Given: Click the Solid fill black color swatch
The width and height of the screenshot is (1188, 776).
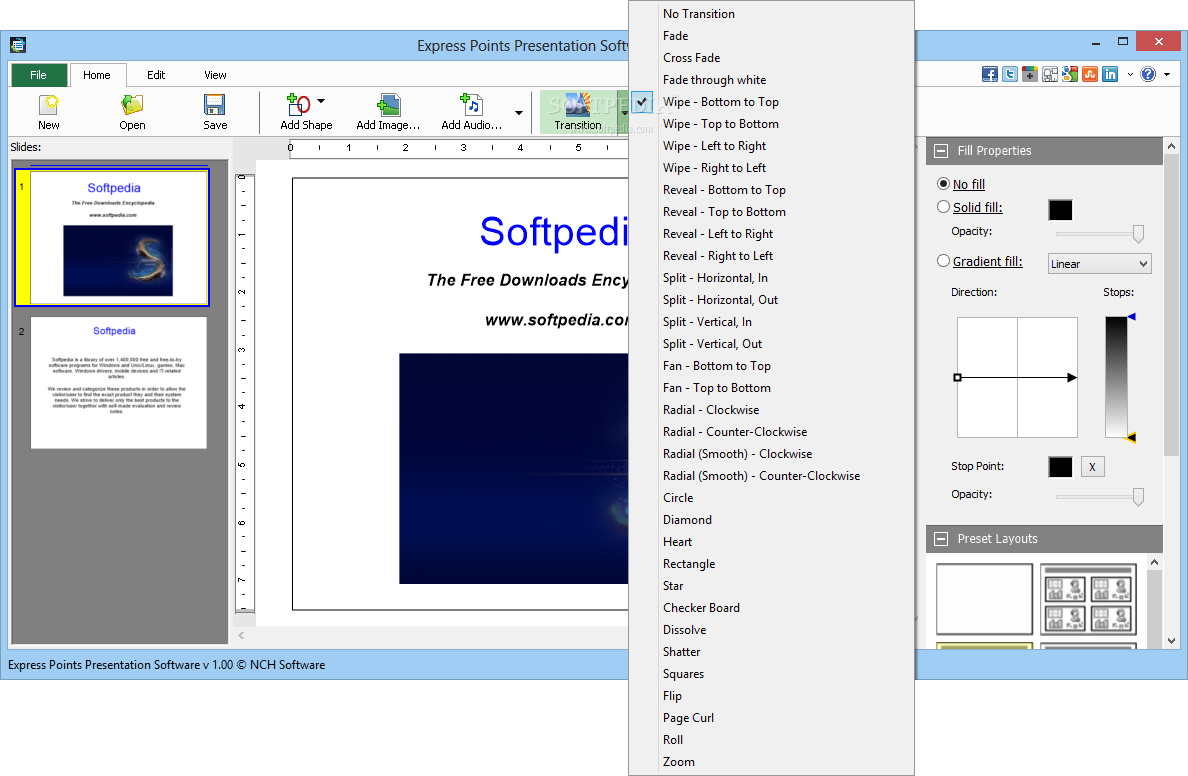Looking at the screenshot, I should coord(1060,210).
